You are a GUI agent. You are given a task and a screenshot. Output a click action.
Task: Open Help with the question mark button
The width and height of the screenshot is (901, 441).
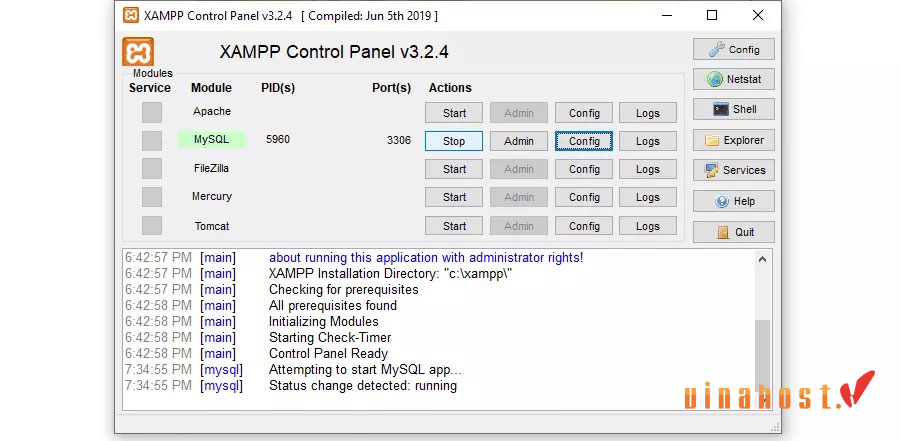click(x=734, y=201)
